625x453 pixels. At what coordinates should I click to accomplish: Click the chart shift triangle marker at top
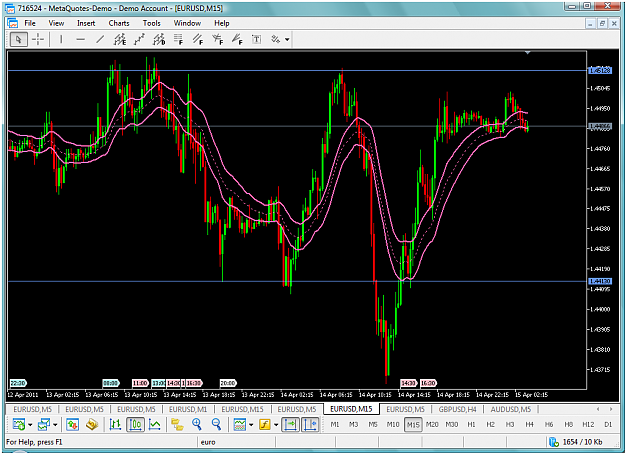(x=527, y=53)
